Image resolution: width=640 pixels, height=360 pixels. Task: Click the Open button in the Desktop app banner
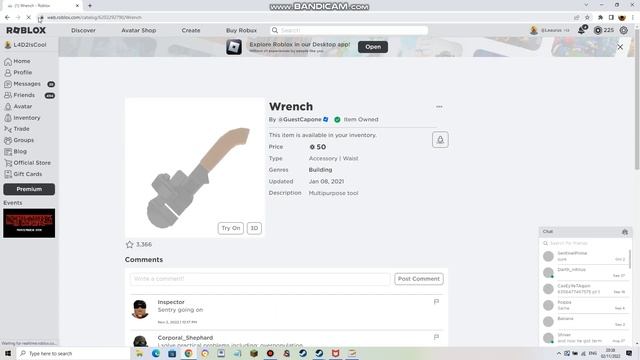[373, 47]
